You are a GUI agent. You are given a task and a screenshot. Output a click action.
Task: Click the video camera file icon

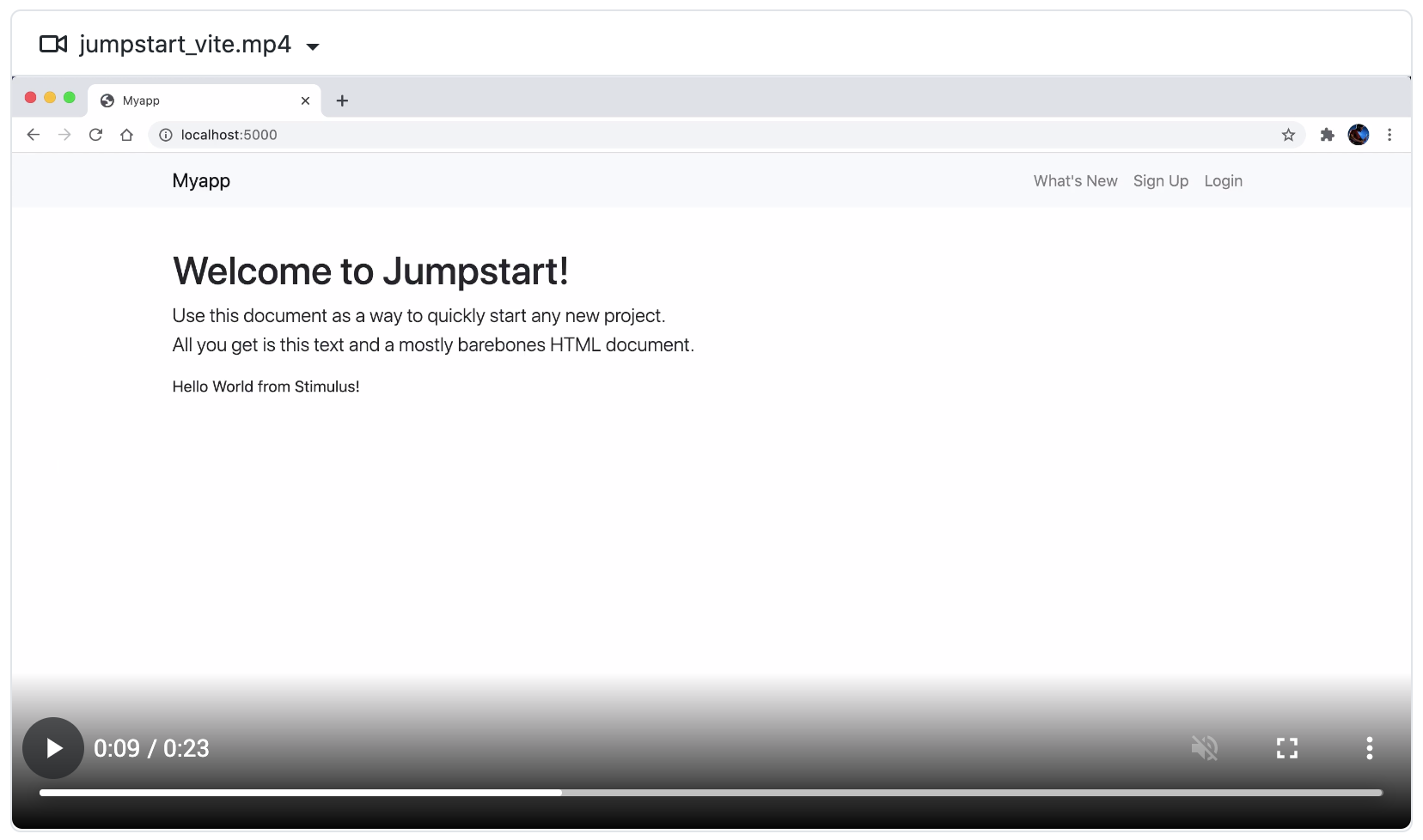click(53, 45)
